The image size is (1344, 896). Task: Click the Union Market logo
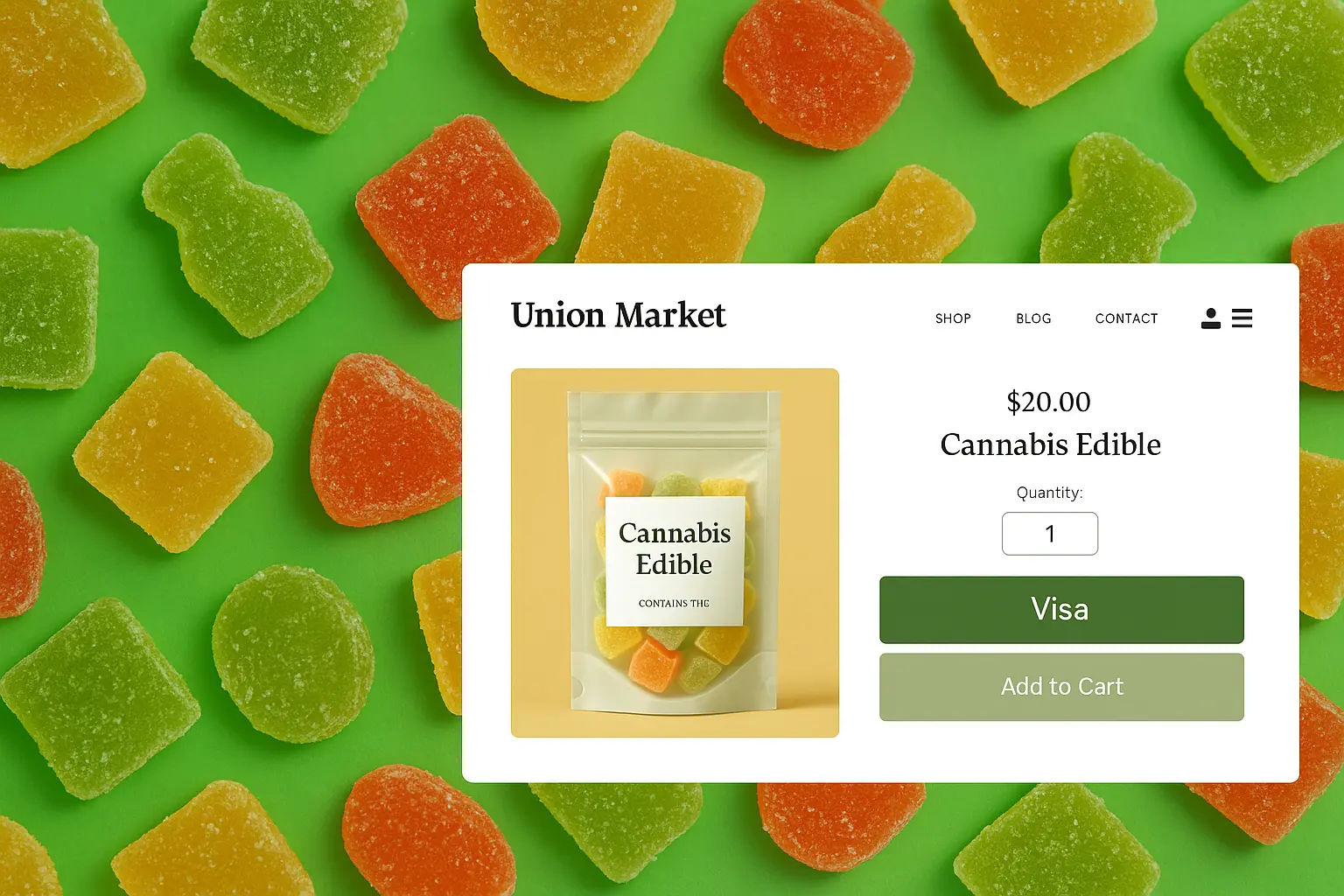(619, 315)
